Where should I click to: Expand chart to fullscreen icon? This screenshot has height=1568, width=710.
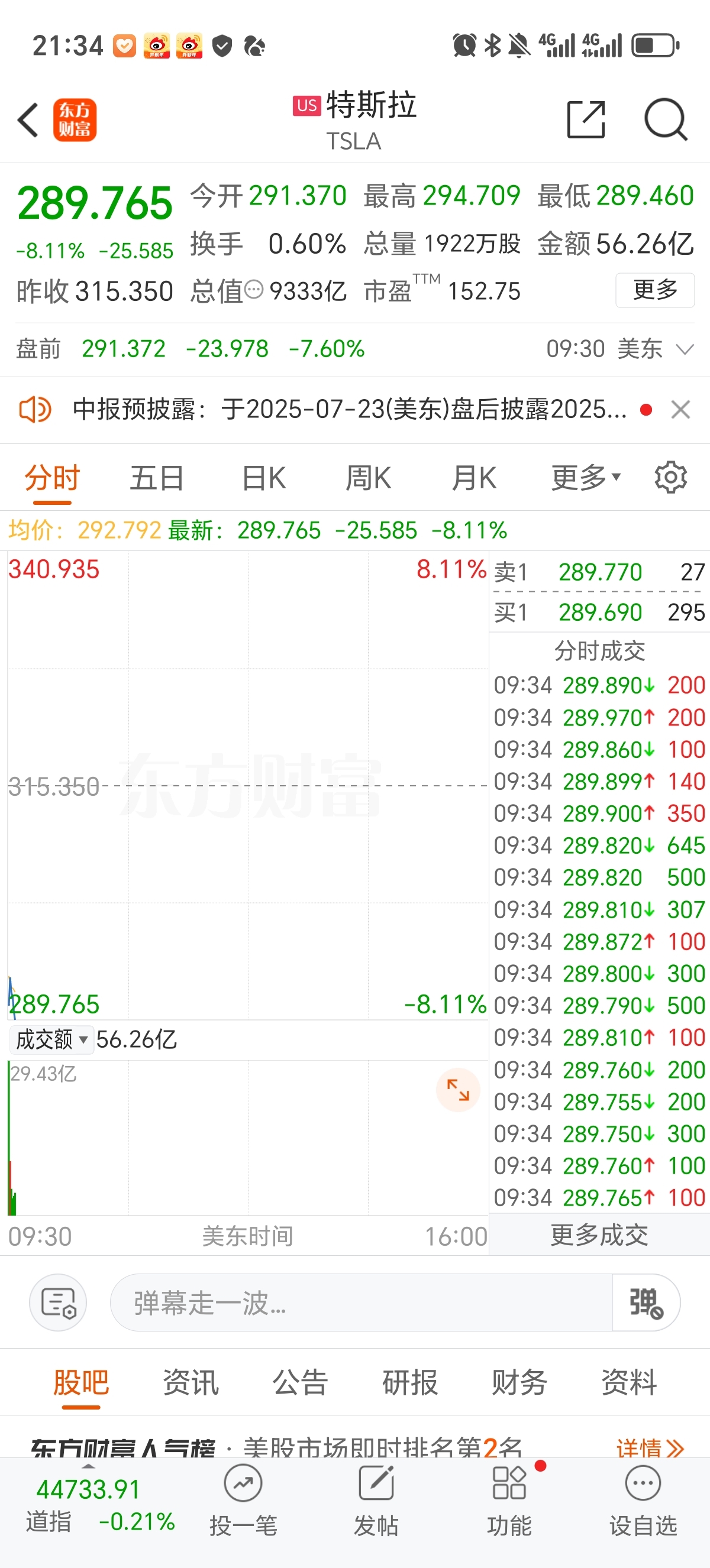click(x=458, y=1090)
